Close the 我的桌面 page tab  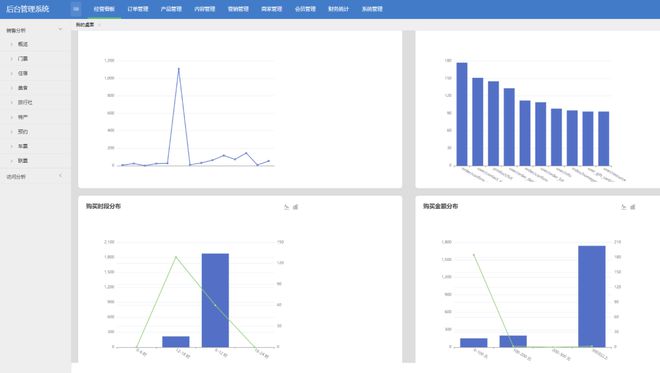99,25
